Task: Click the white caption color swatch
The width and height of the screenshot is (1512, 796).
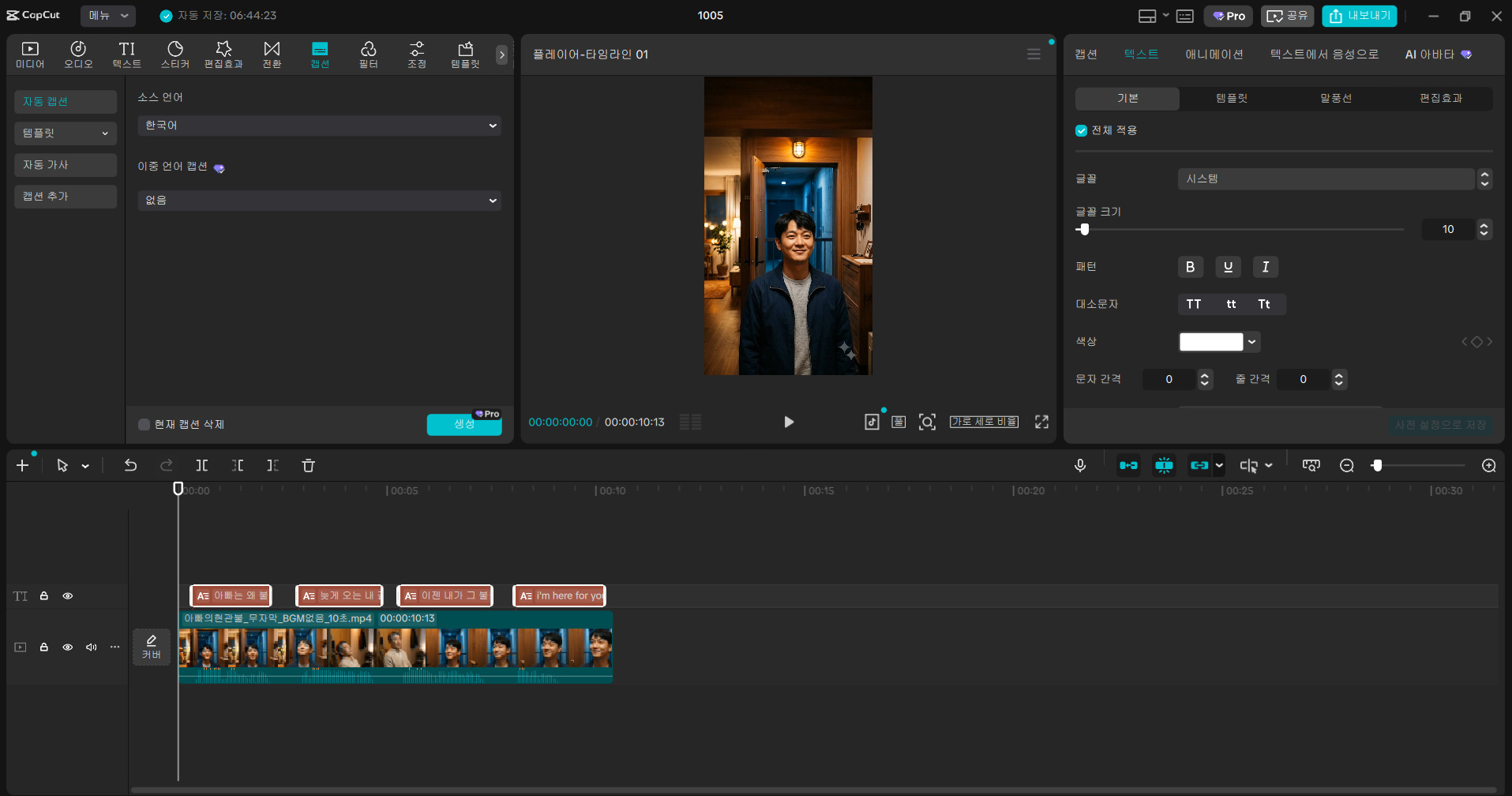Action: click(x=1211, y=342)
